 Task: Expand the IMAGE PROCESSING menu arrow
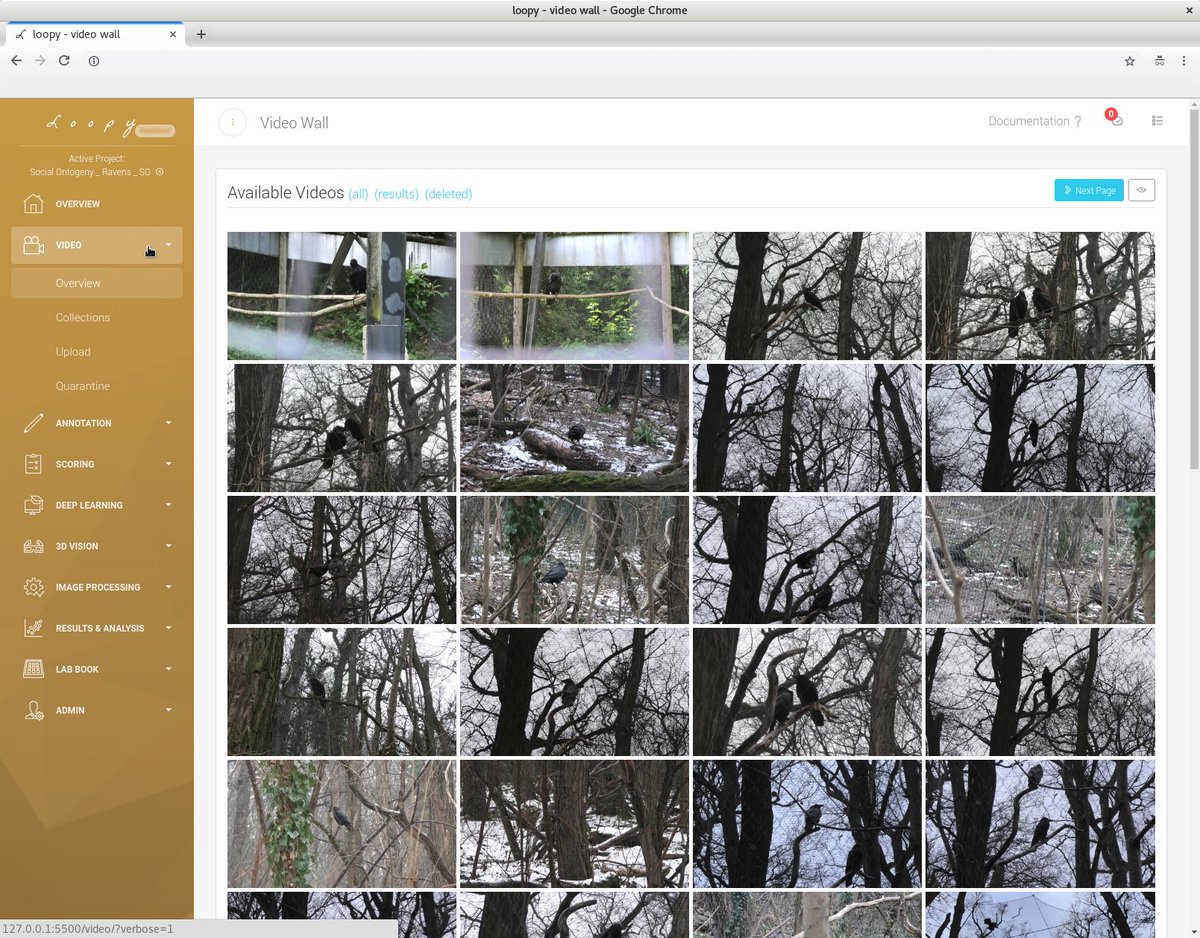click(x=168, y=587)
